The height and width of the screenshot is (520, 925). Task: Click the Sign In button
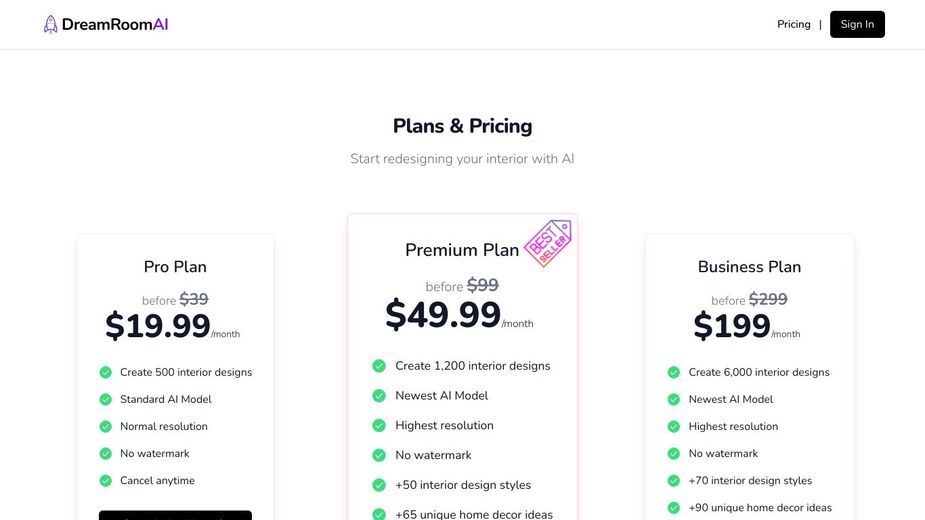[857, 24]
